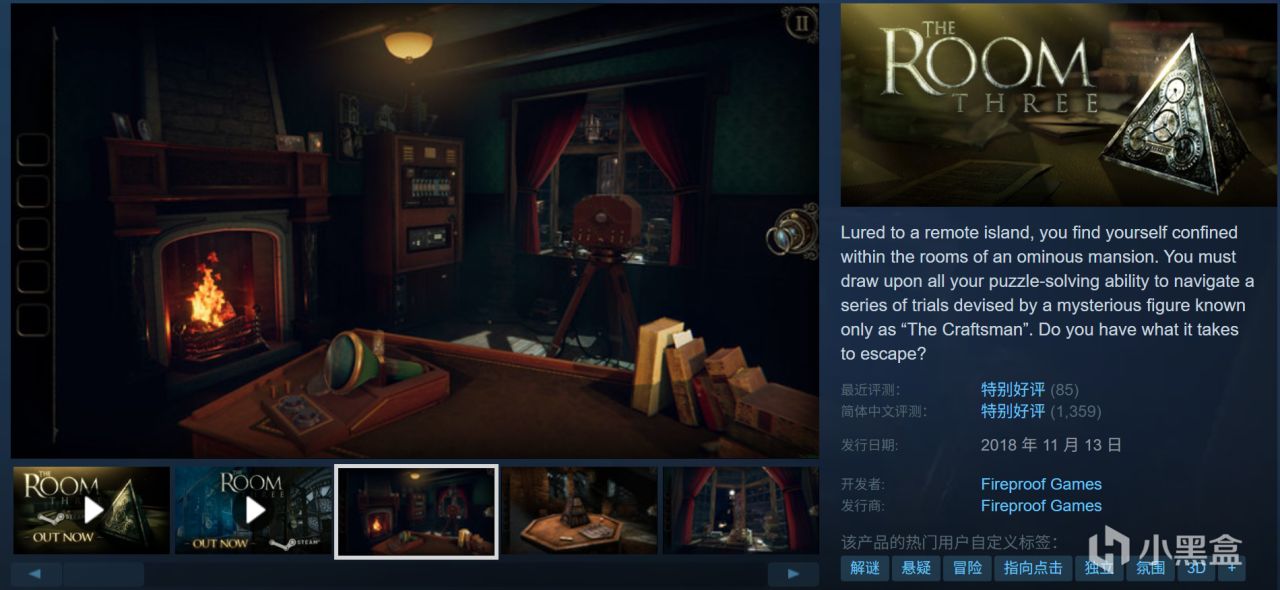Open recent reviews 特别好评 (85)
The image size is (1280, 590).
[1029, 389]
